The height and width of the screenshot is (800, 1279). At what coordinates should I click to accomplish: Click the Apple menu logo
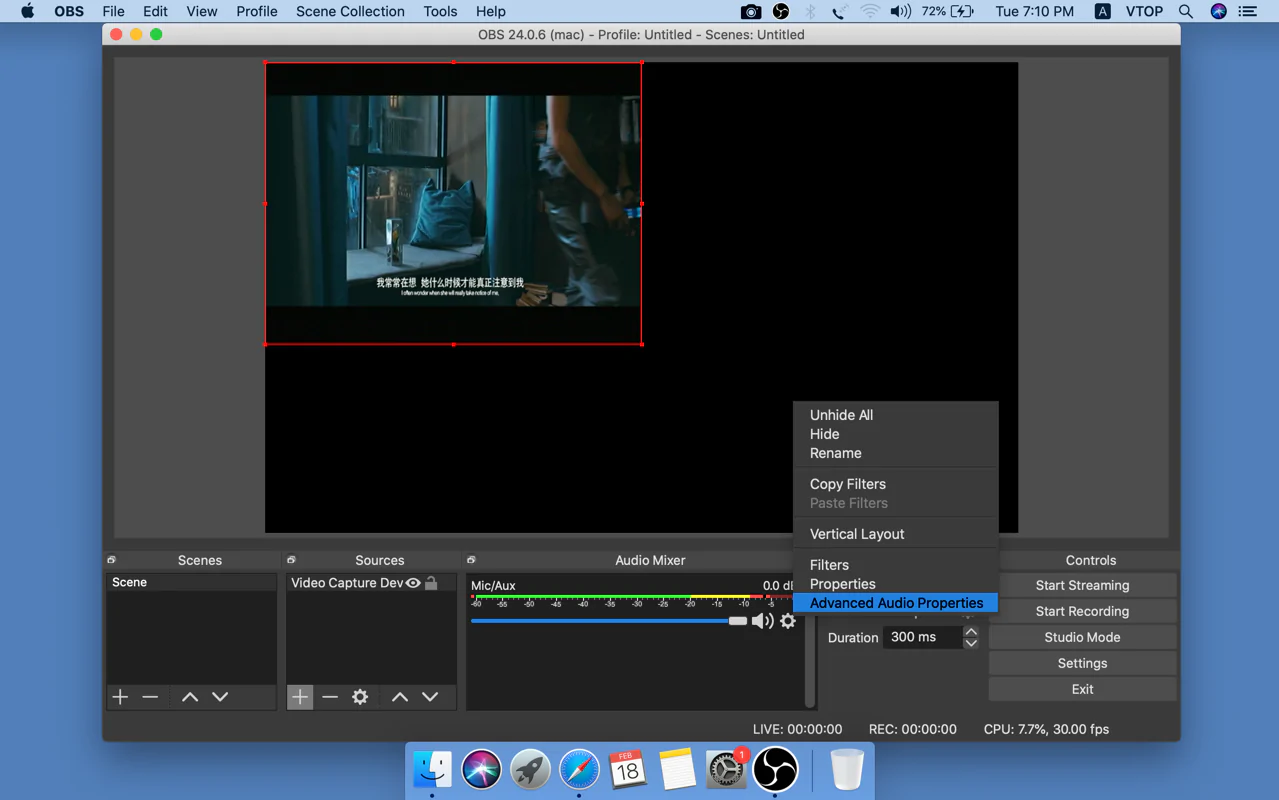click(27, 11)
